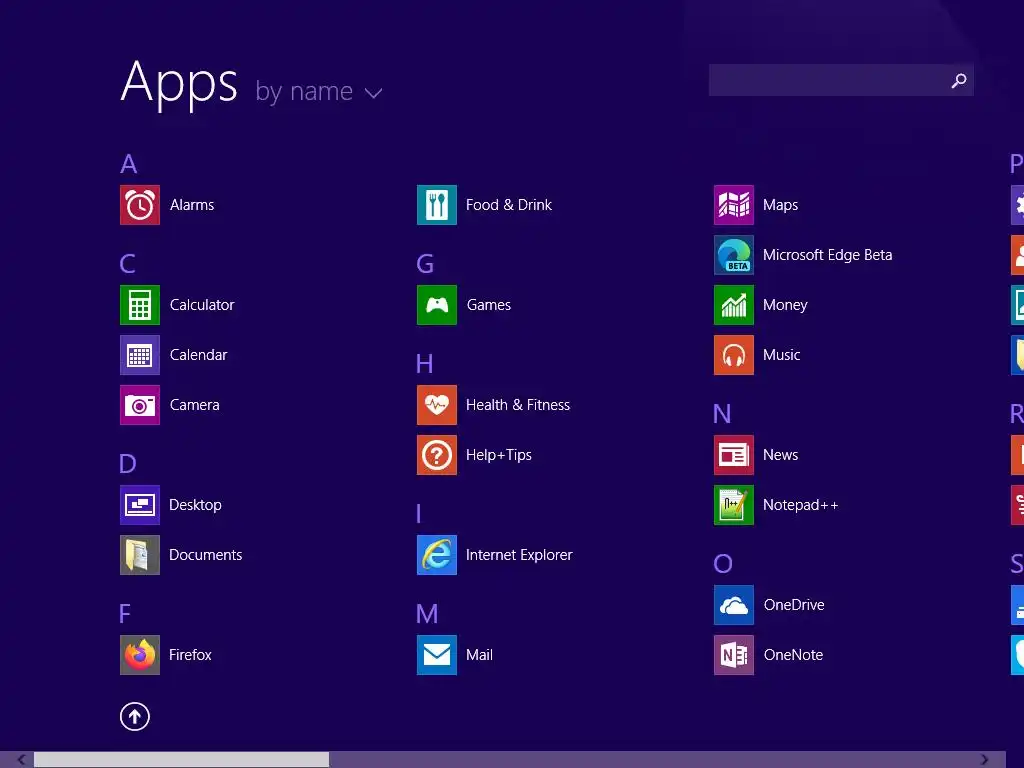Click the 'Money' label text
The width and height of the screenshot is (1024, 768).
[x=785, y=305]
